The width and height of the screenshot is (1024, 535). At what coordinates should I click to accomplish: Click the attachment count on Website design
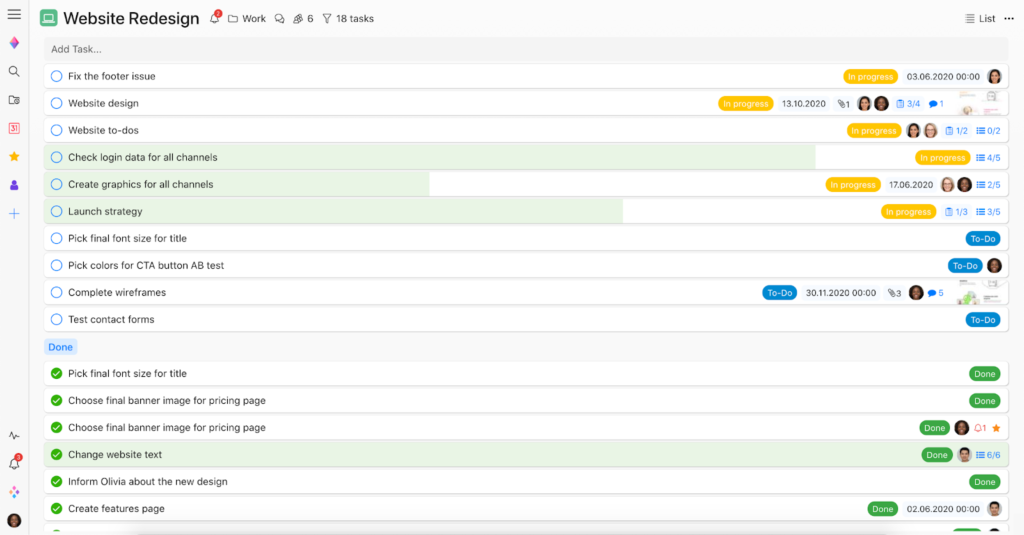tap(844, 104)
